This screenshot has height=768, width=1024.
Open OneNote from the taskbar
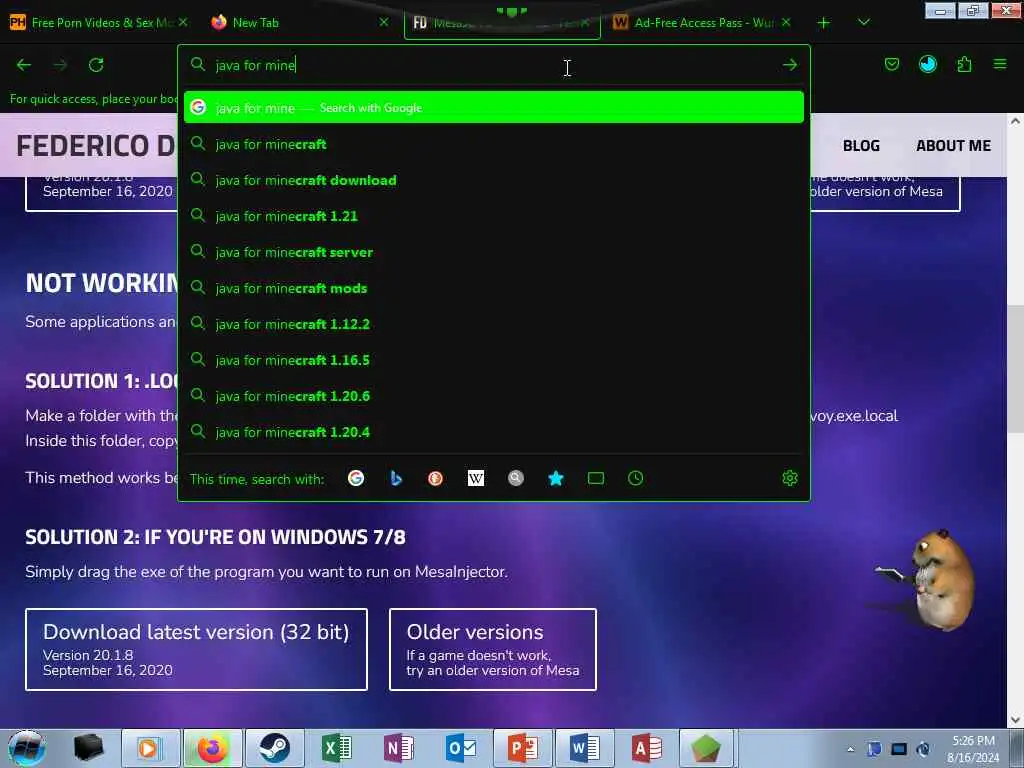coord(398,748)
